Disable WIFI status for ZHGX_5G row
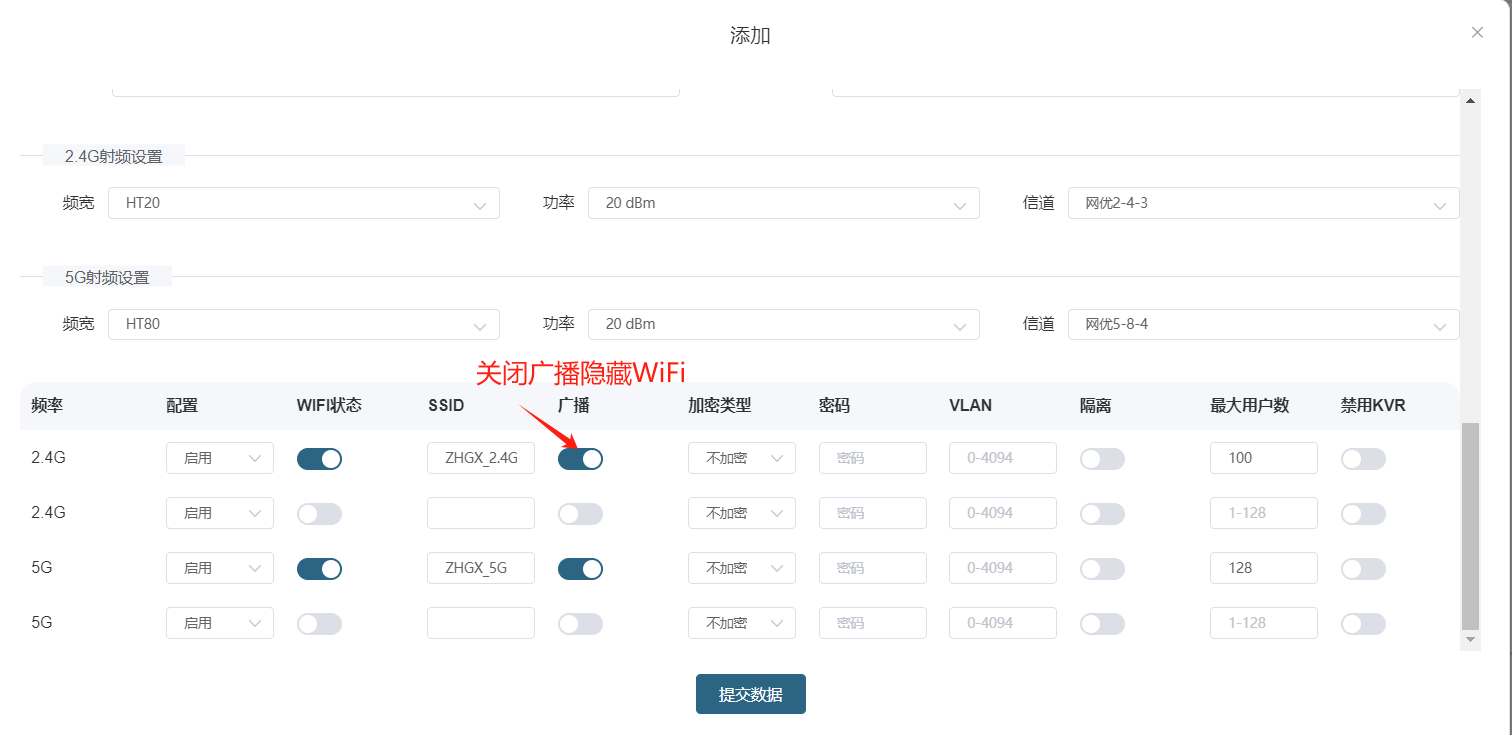This screenshot has height=735, width=1512. [319, 568]
